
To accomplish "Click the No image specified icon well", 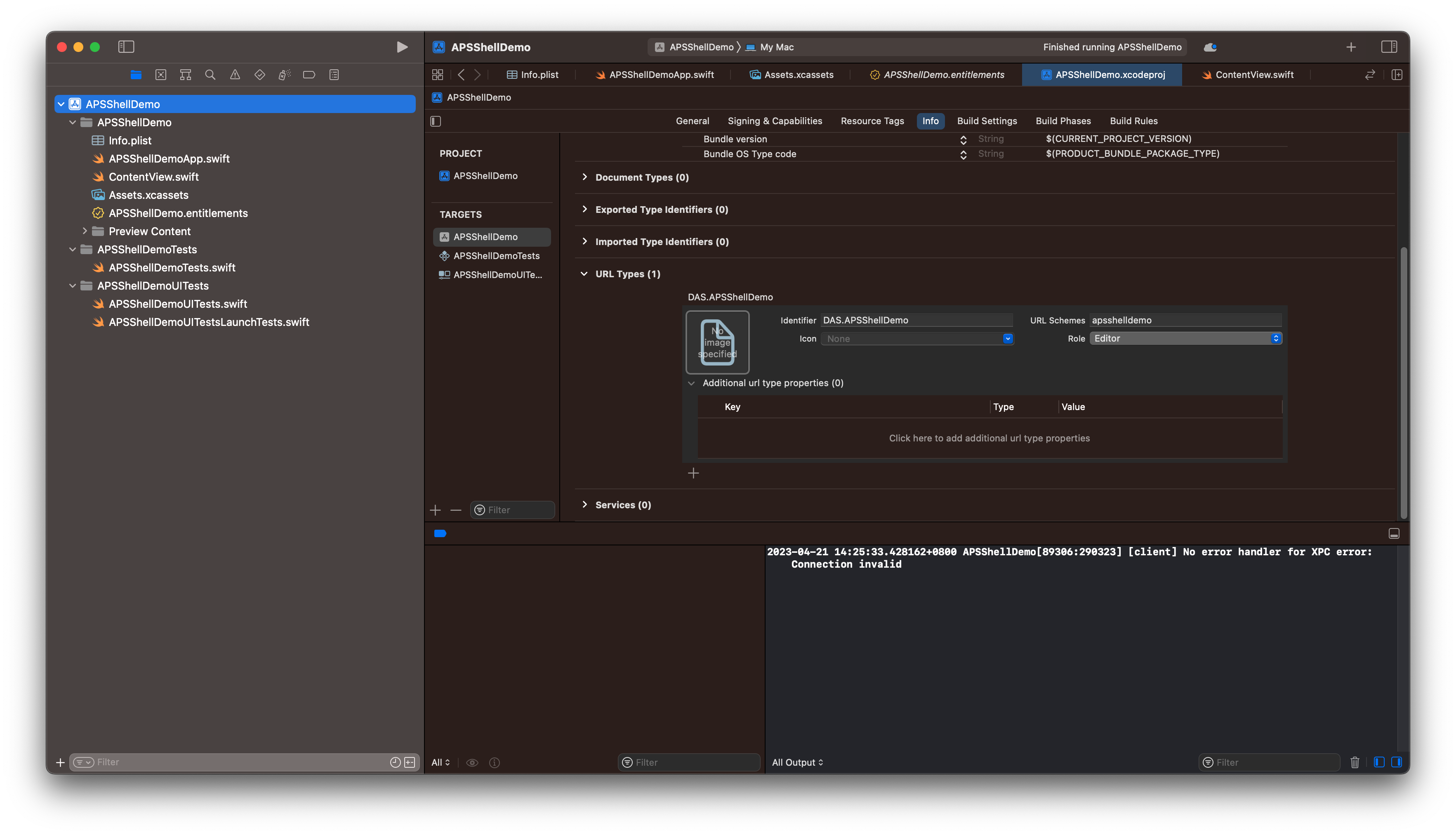I will pyautogui.click(x=717, y=342).
